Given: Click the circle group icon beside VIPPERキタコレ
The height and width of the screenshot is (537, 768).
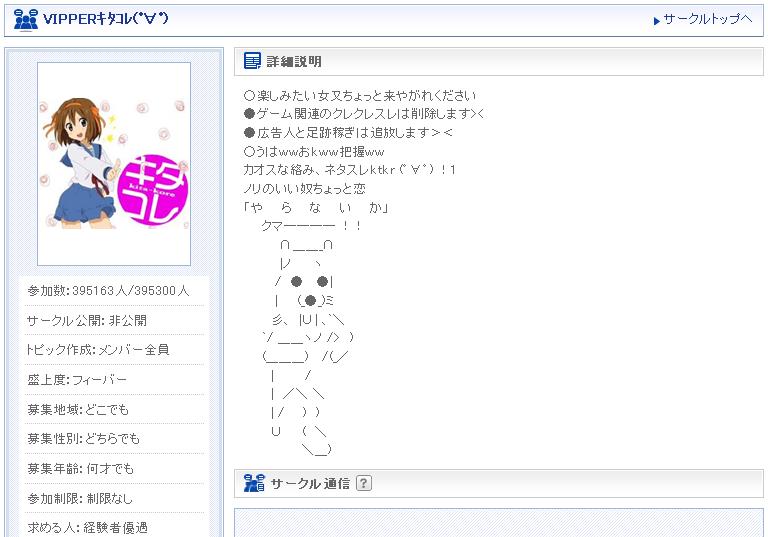Looking at the screenshot, I should 25,19.
